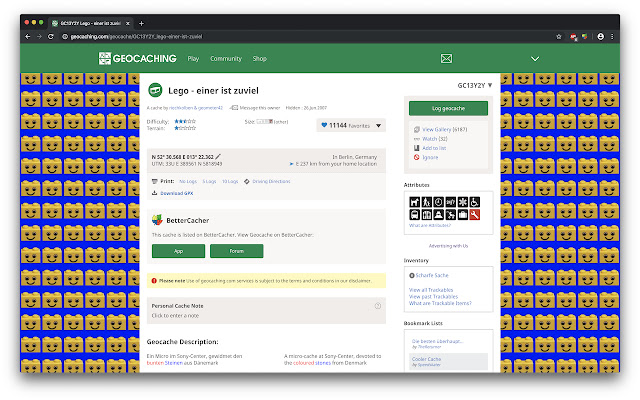This screenshot has height=400, width=640.
Task: Click the BetterCacher Forum button
Action: pos(236,251)
